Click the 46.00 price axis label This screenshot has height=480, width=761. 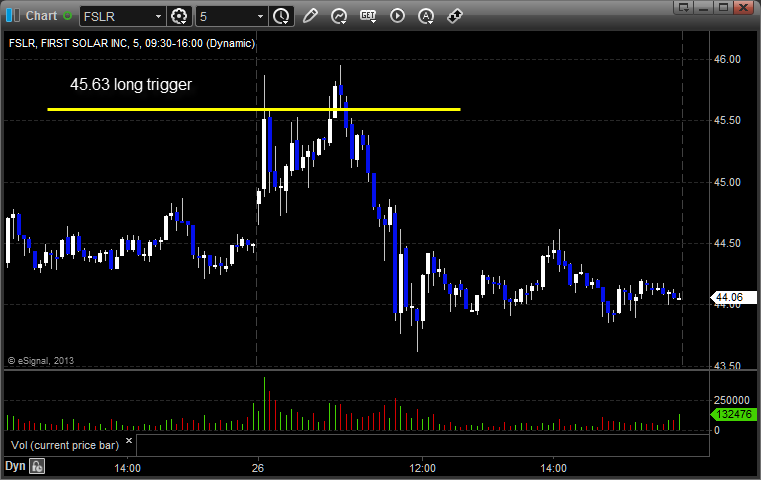click(x=727, y=59)
